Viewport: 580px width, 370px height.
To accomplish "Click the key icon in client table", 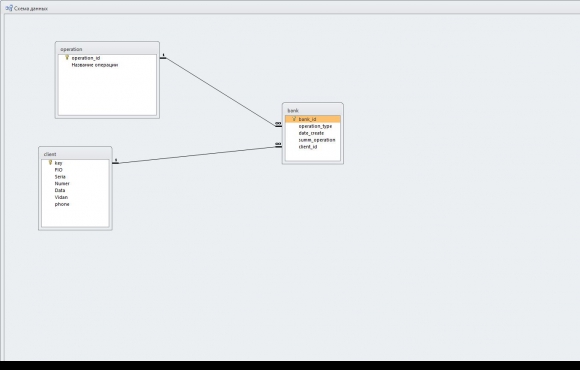I will [x=50, y=163].
